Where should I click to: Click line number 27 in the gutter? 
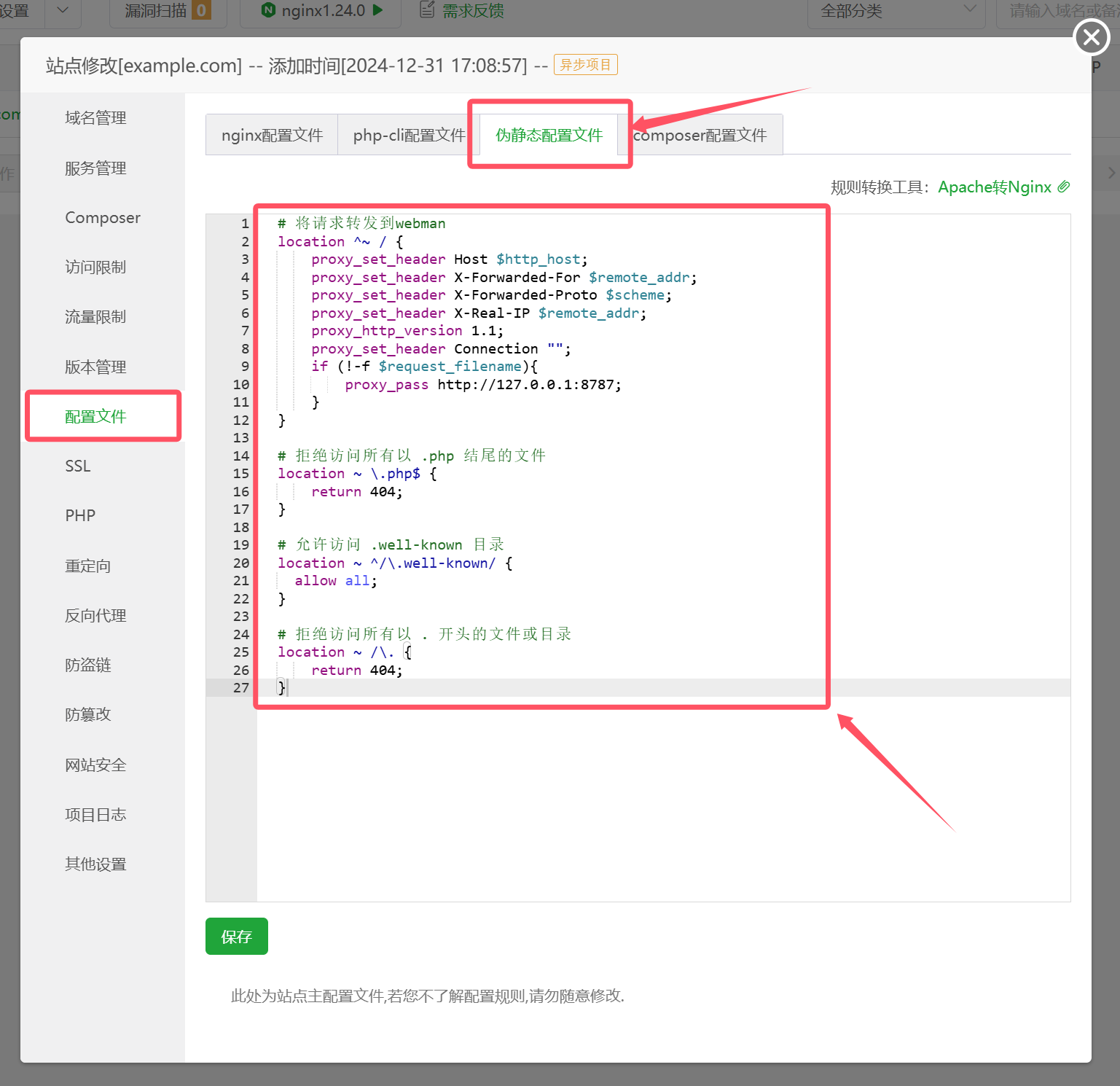(241, 688)
